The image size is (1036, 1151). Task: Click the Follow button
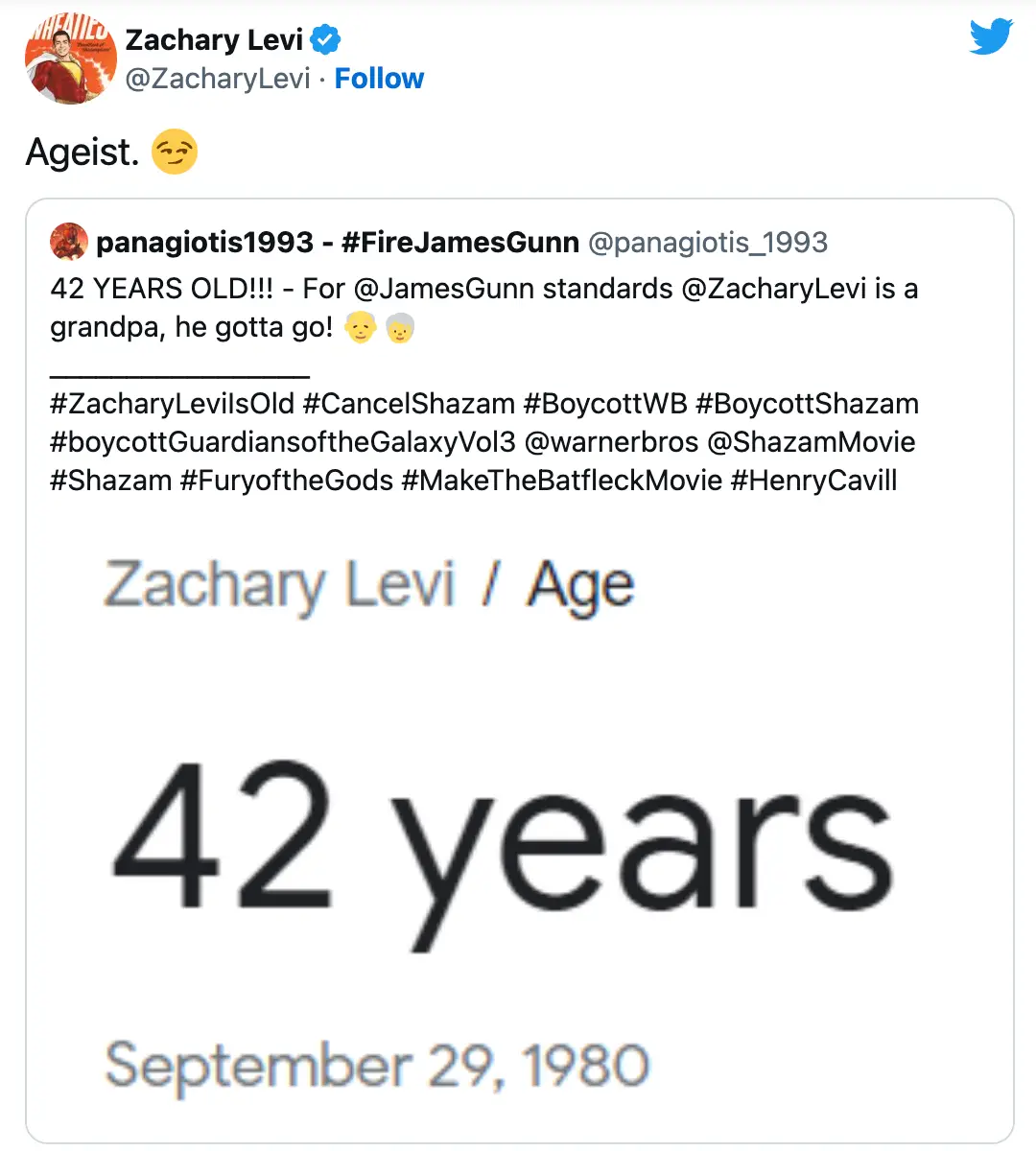point(380,79)
